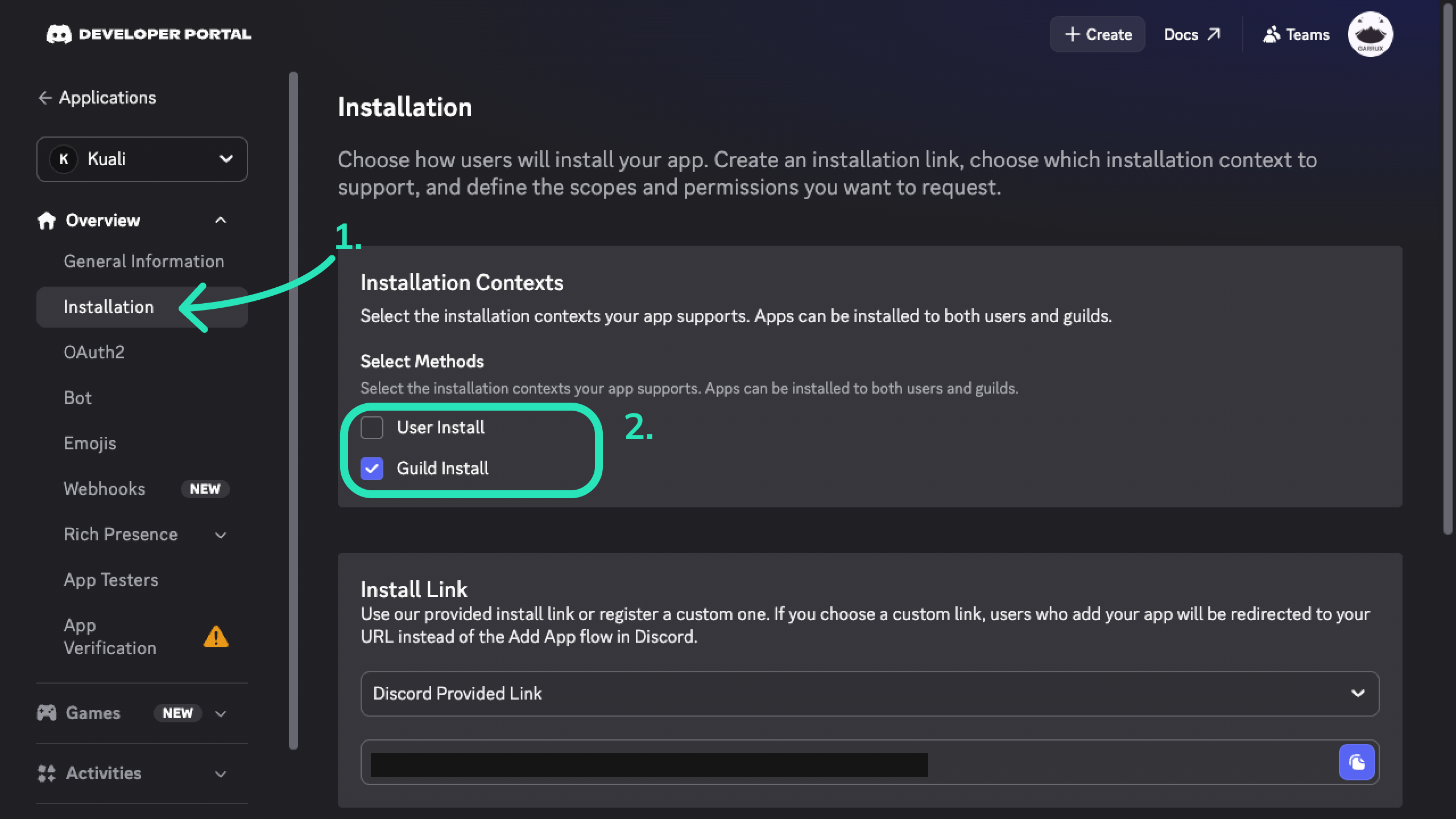1456x819 pixels.
Task: Go to the OAuth2 page
Action: point(94,352)
